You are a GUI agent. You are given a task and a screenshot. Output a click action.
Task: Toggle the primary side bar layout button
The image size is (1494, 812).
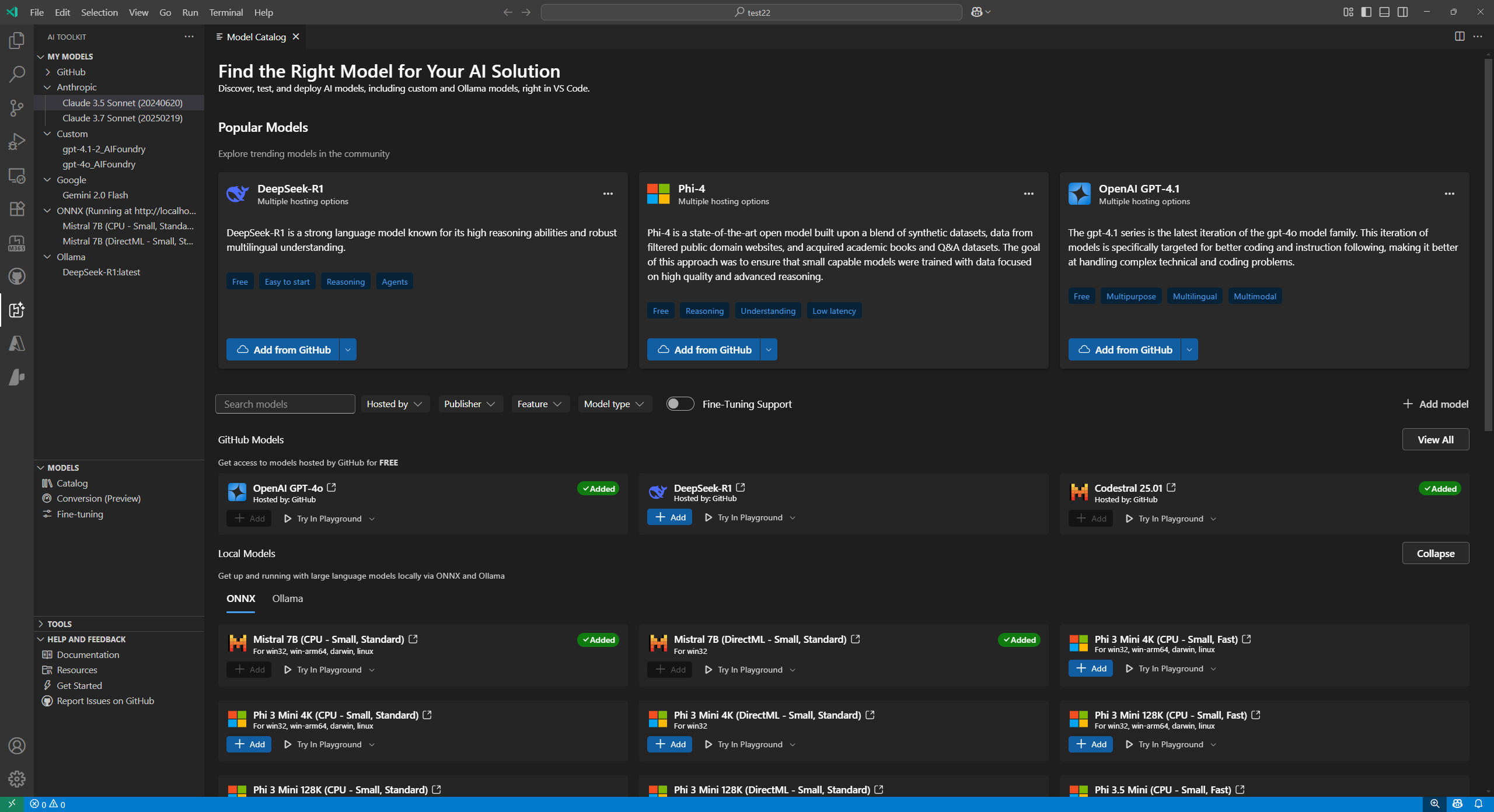pyautogui.click(x=1366, y=12)
